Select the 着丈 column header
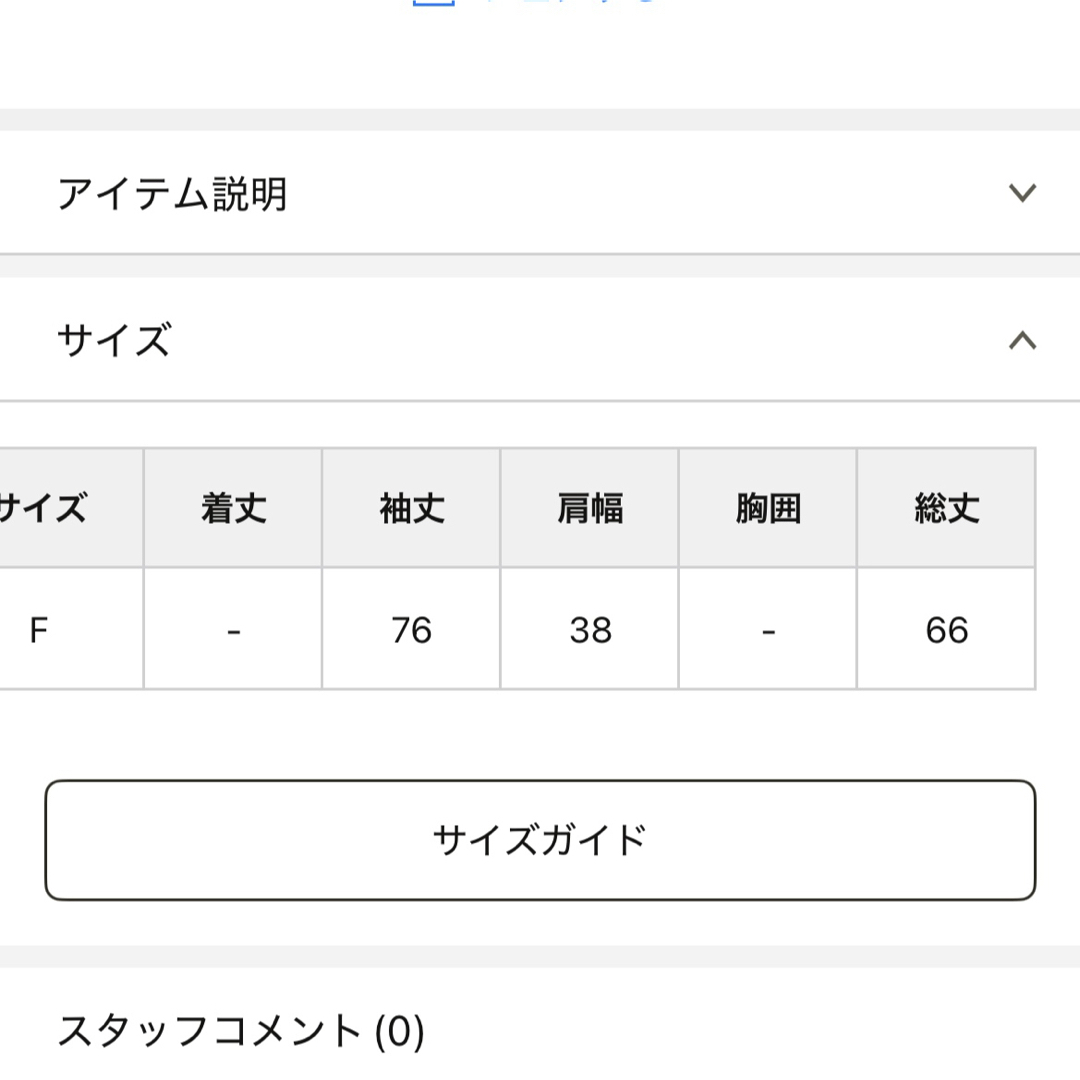Viewport: 1080px width, 1080px height. point(233,508)
